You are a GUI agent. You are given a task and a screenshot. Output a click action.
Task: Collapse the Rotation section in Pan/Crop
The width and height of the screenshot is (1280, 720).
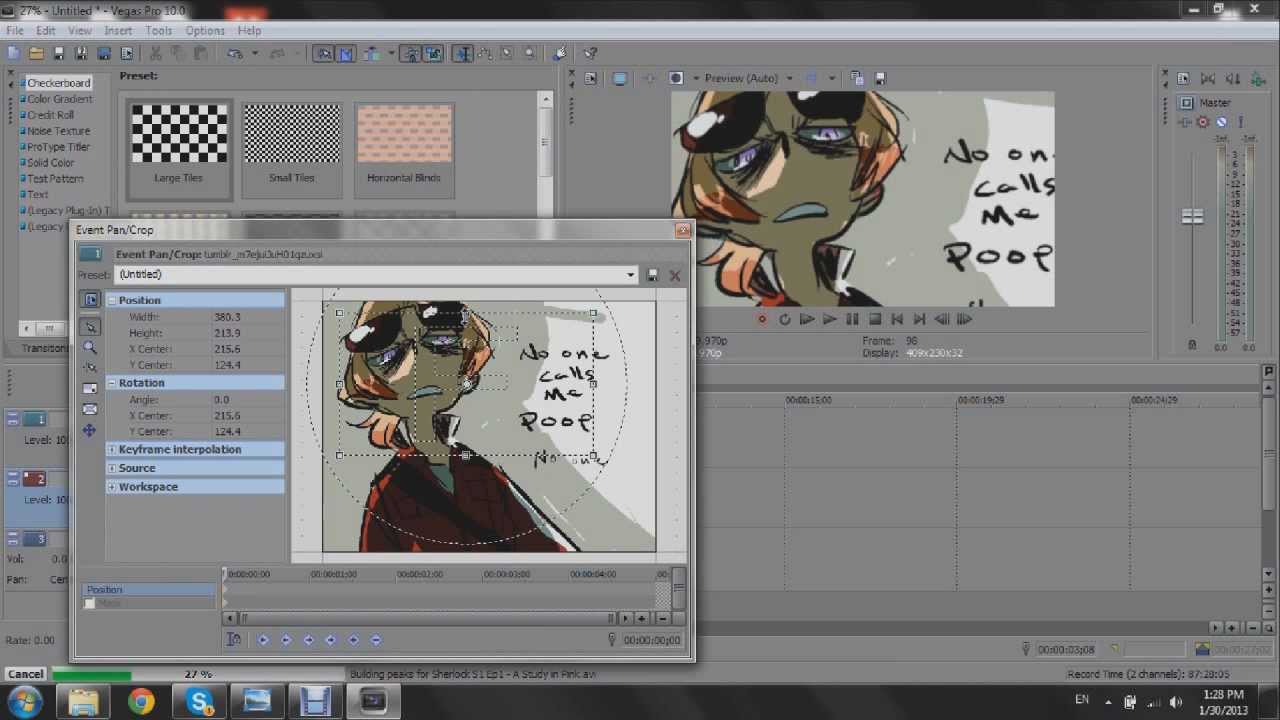(112, 383)
